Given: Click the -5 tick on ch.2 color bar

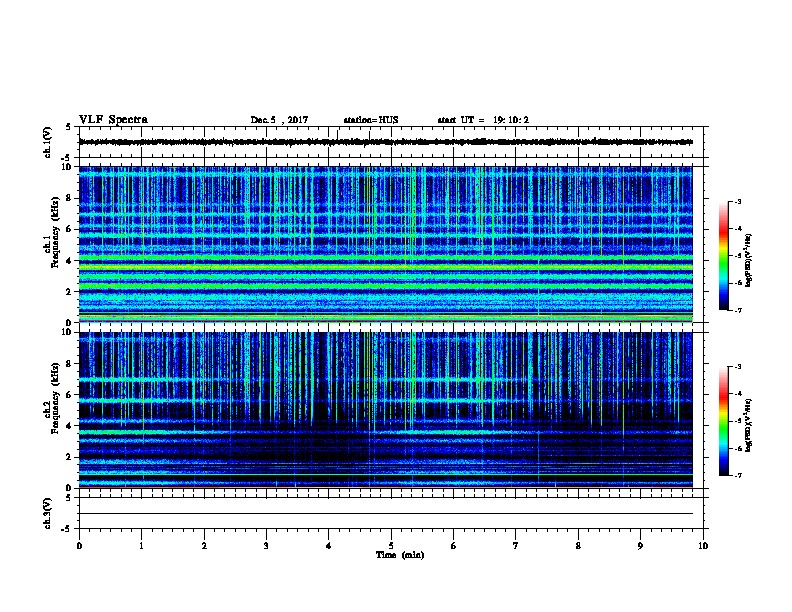Looking at the screenshot, I should pos(737,421).
